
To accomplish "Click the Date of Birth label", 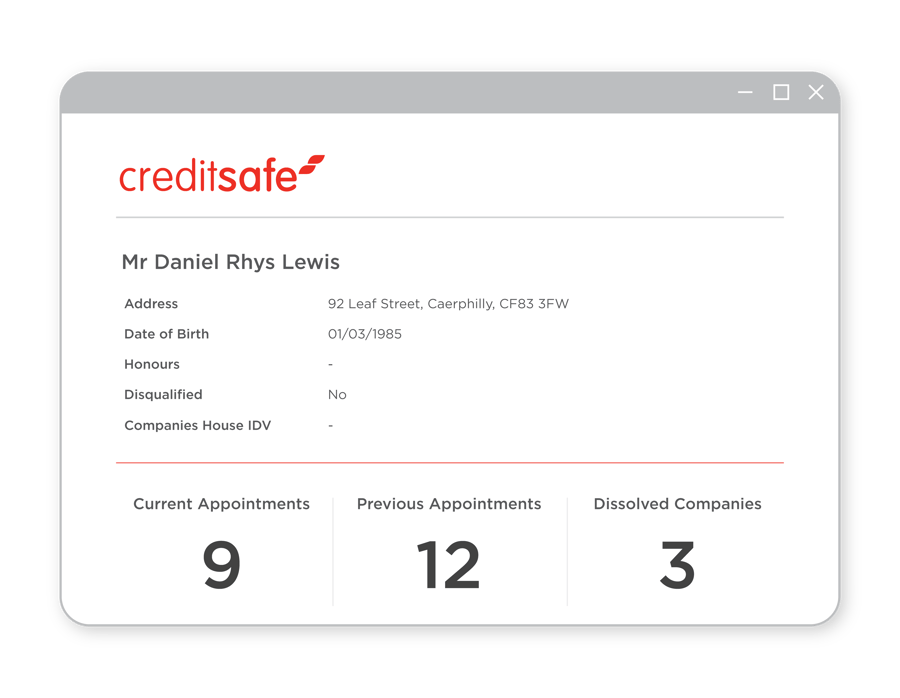I will 166,334.
